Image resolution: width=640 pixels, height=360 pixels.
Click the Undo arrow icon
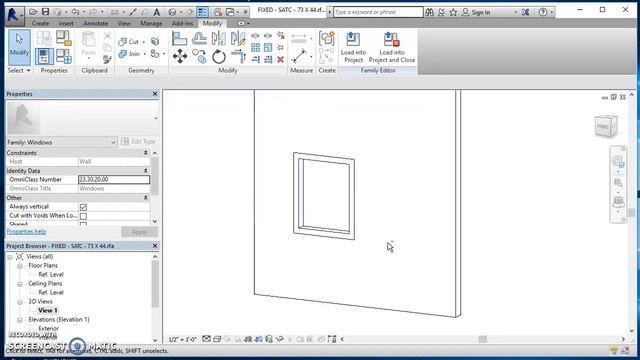coord(75,12)
